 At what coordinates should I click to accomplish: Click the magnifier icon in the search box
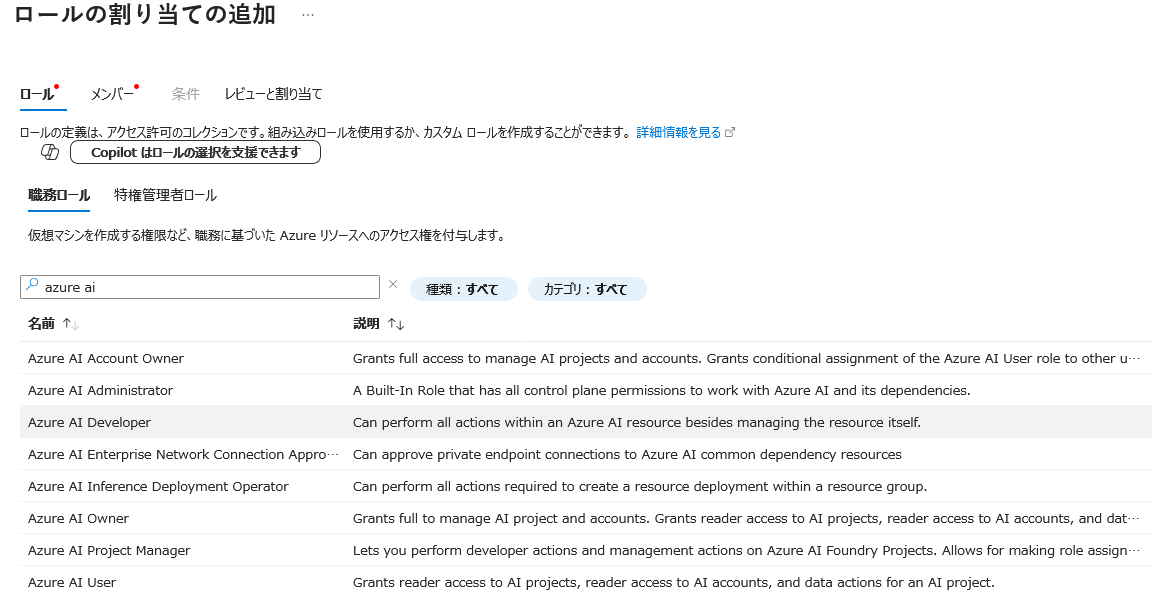point(32,285)
